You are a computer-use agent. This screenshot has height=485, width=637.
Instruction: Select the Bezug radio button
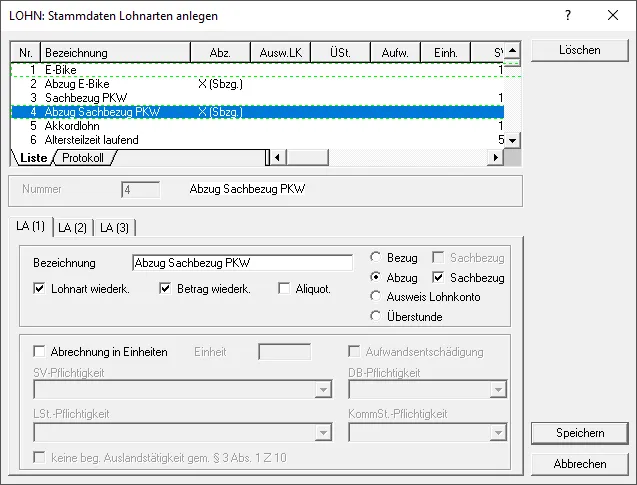coord(375,258)
